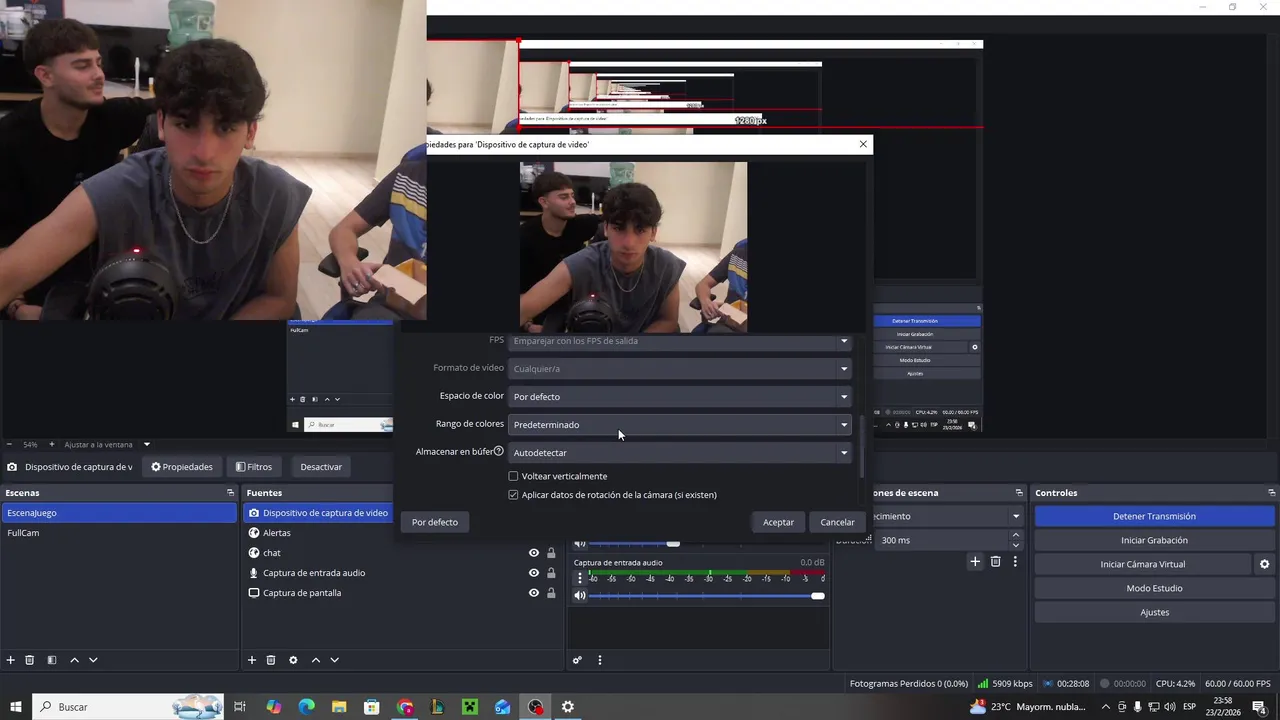
Task: Click Captura de entrada audio volume slider
Action: coord(706,596)
